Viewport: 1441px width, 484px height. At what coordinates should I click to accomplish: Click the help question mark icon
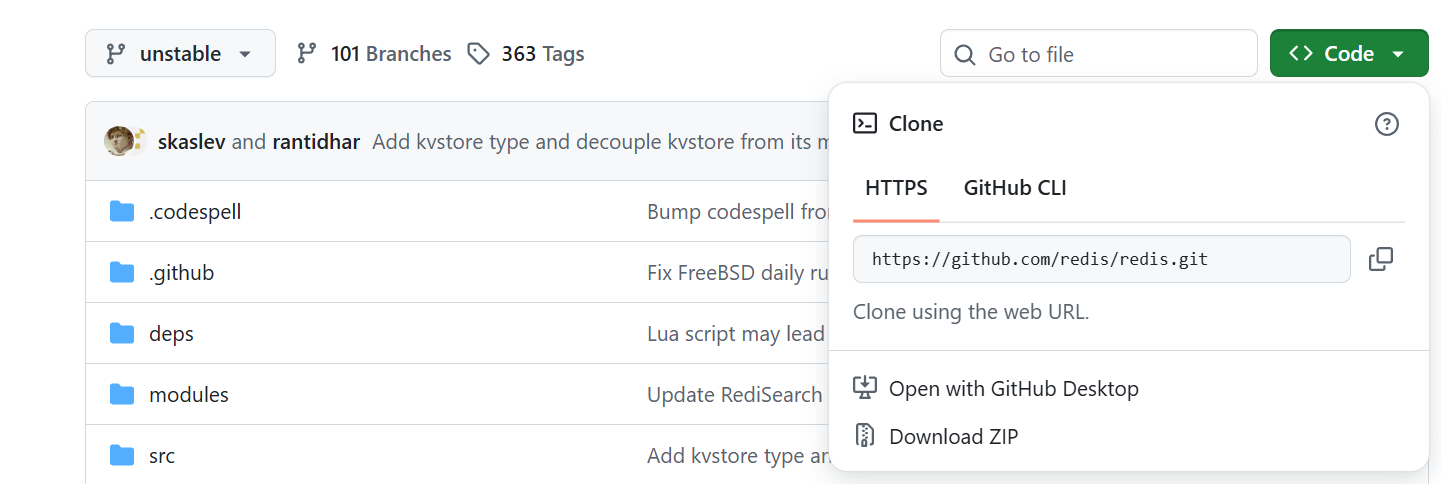[1387, 124]
